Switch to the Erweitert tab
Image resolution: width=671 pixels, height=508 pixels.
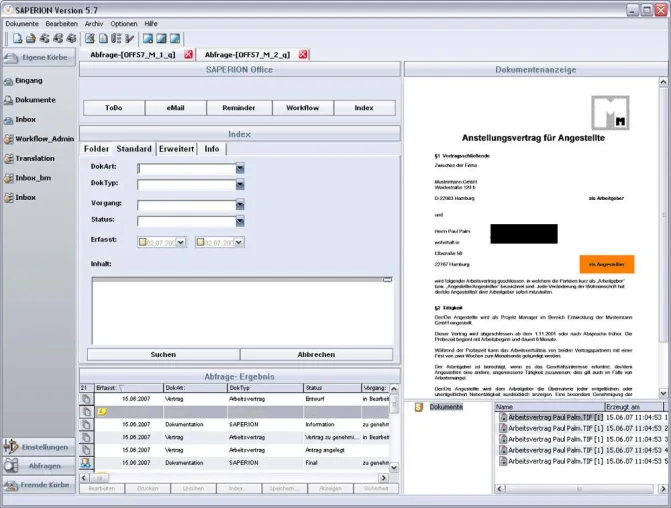coord(176,149)
